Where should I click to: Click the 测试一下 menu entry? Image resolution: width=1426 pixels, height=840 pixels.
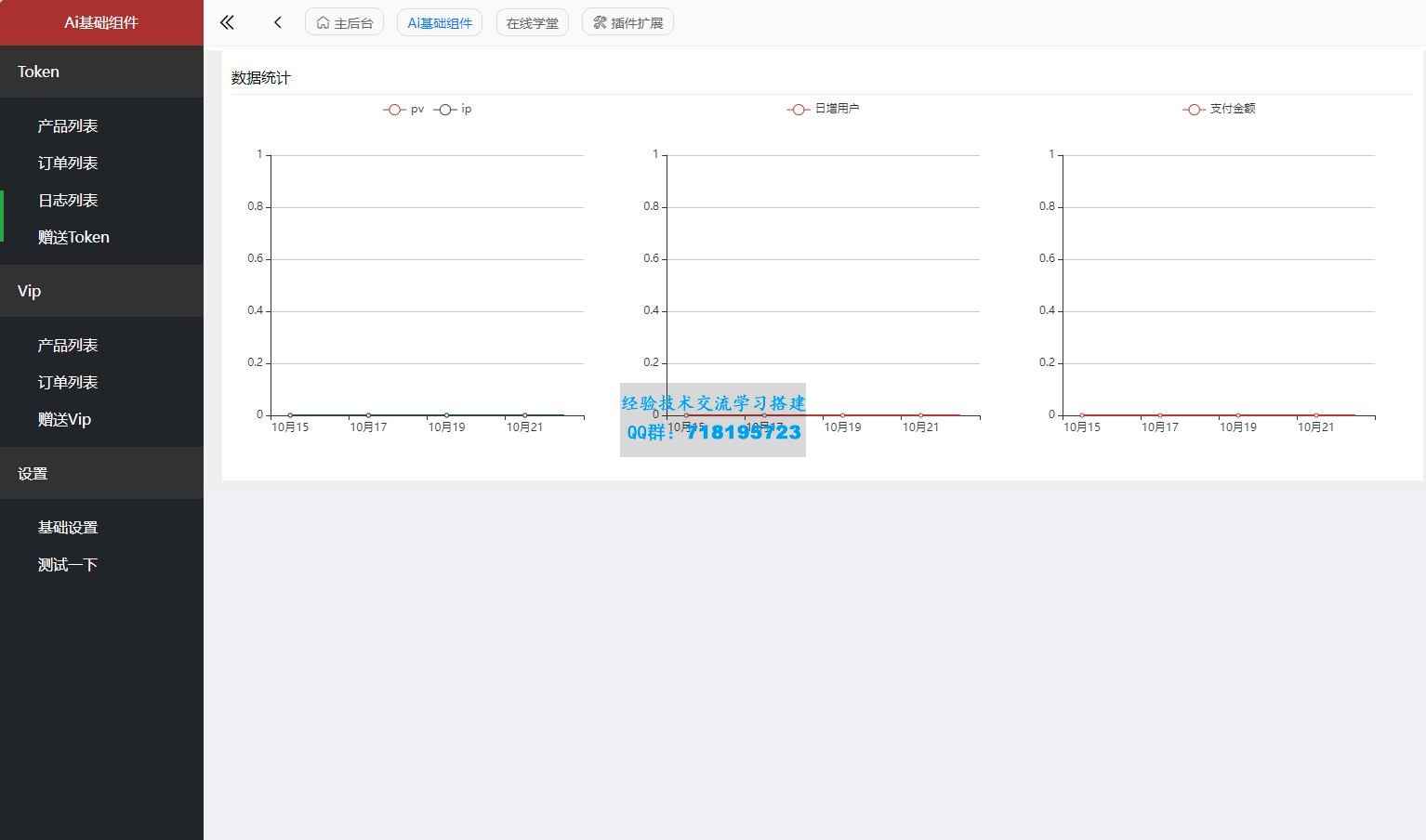tap(68, 564)
